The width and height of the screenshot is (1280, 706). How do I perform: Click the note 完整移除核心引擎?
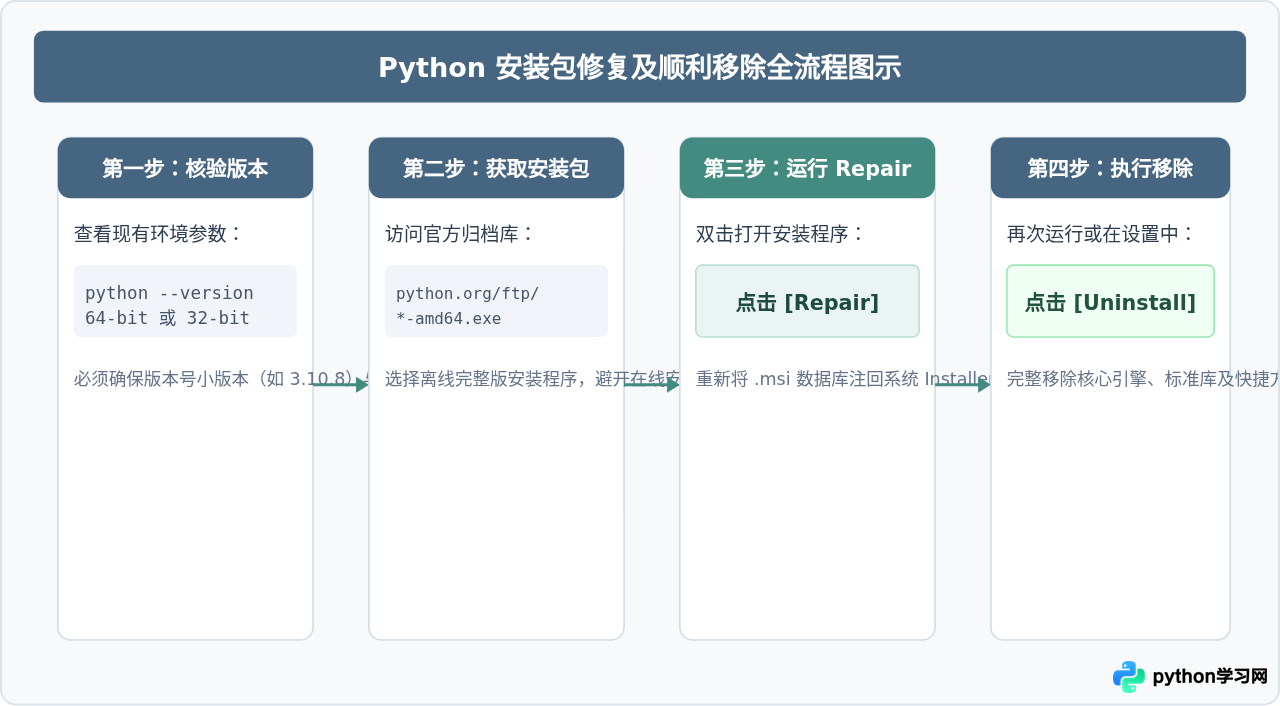click(x=1076, y=379)
